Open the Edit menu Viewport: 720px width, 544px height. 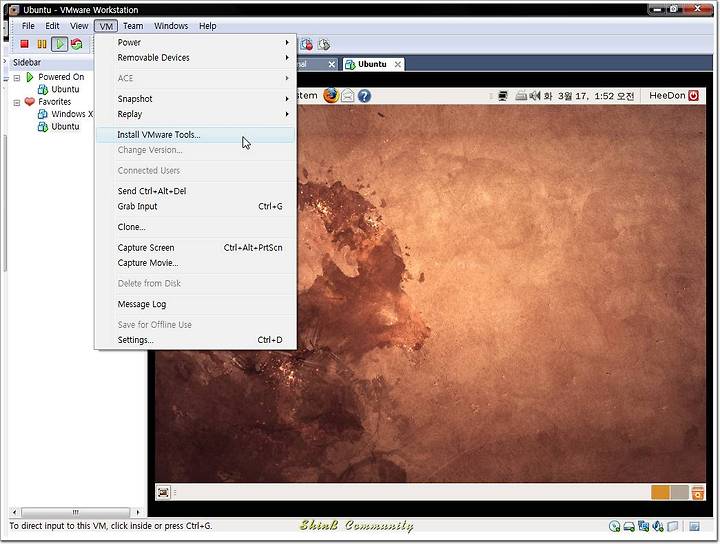(52, 26)
